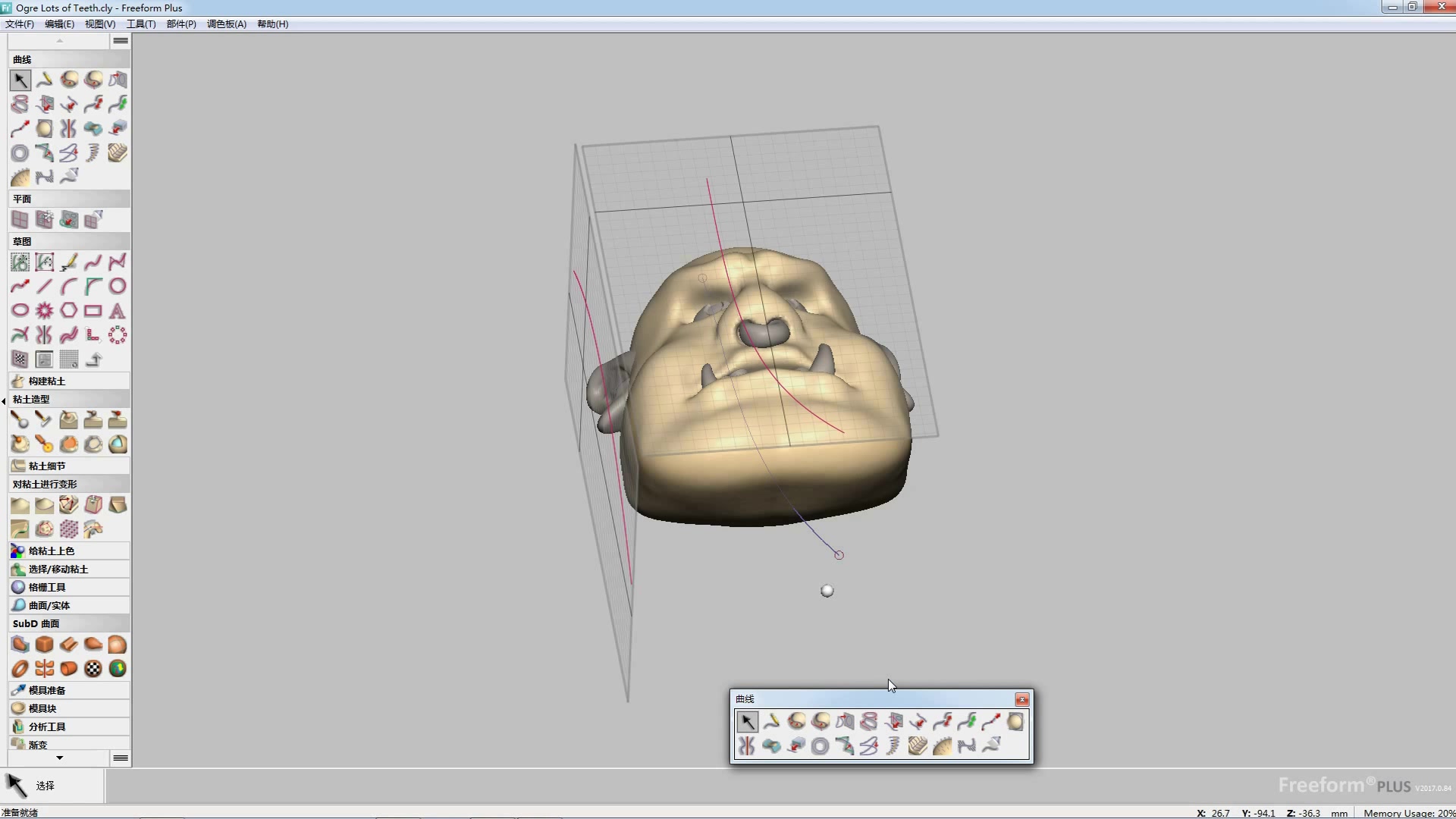The width and height of the screenshot is (1456, 819).
Task: Open the 分析工具 section
Action: pyautogui.click(x=47, y=726)
